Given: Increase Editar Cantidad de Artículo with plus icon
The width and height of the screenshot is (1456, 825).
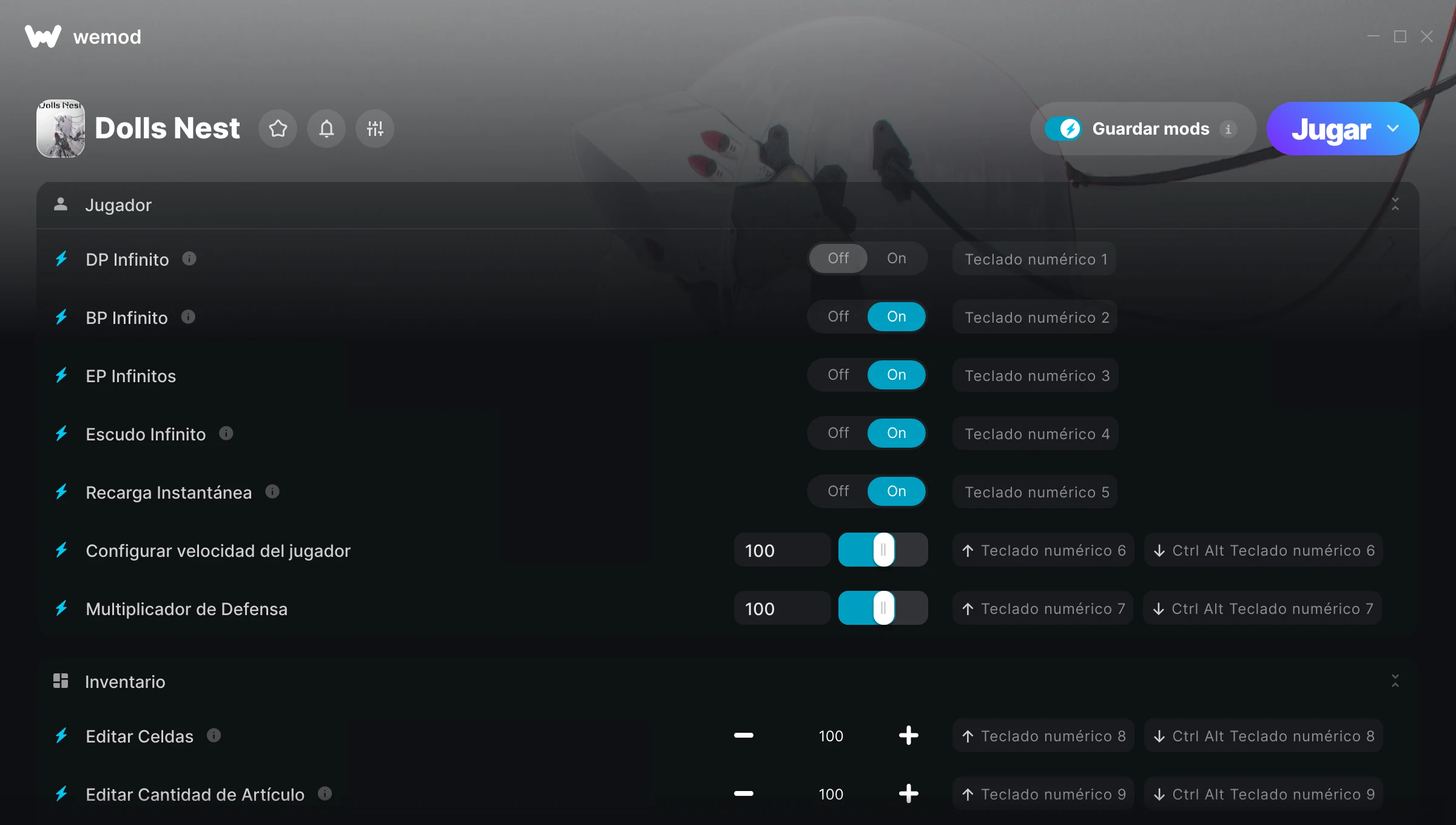Looking at the screenshot, I should pyautogui.click(x=909, y=793).
